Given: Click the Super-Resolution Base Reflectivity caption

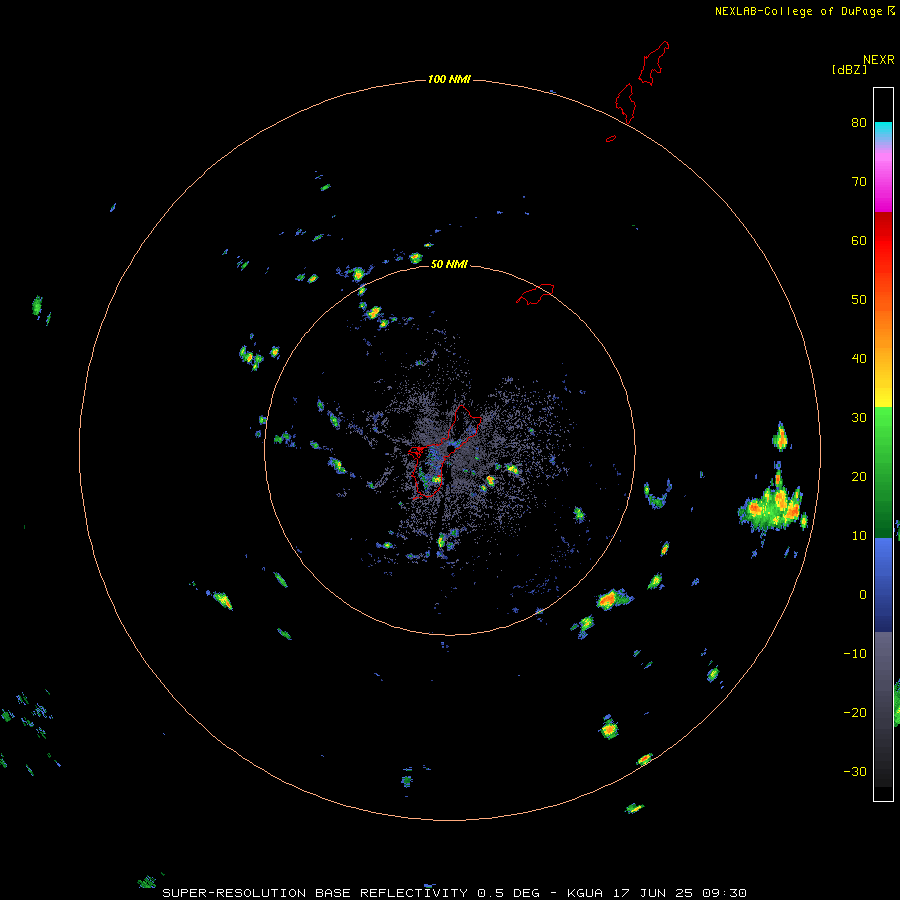Looking at the screenshot, I should 454,893.
